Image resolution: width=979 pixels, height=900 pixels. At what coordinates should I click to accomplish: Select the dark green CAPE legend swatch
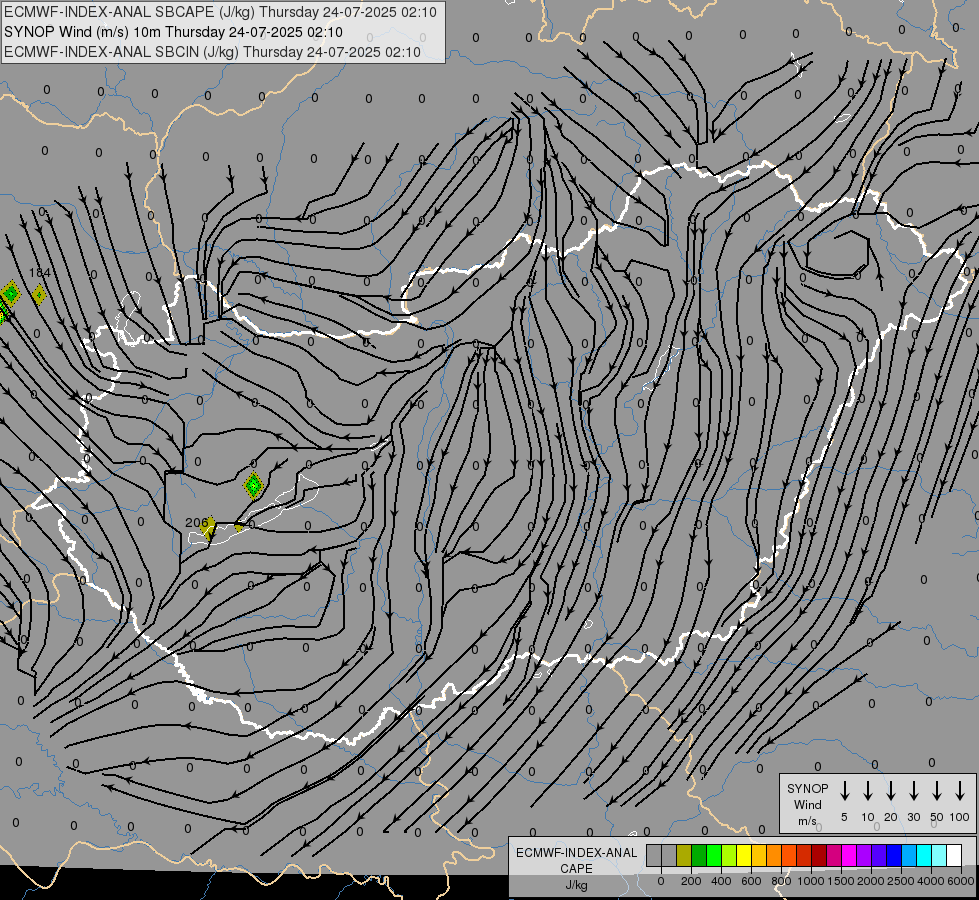click(699, 855)
